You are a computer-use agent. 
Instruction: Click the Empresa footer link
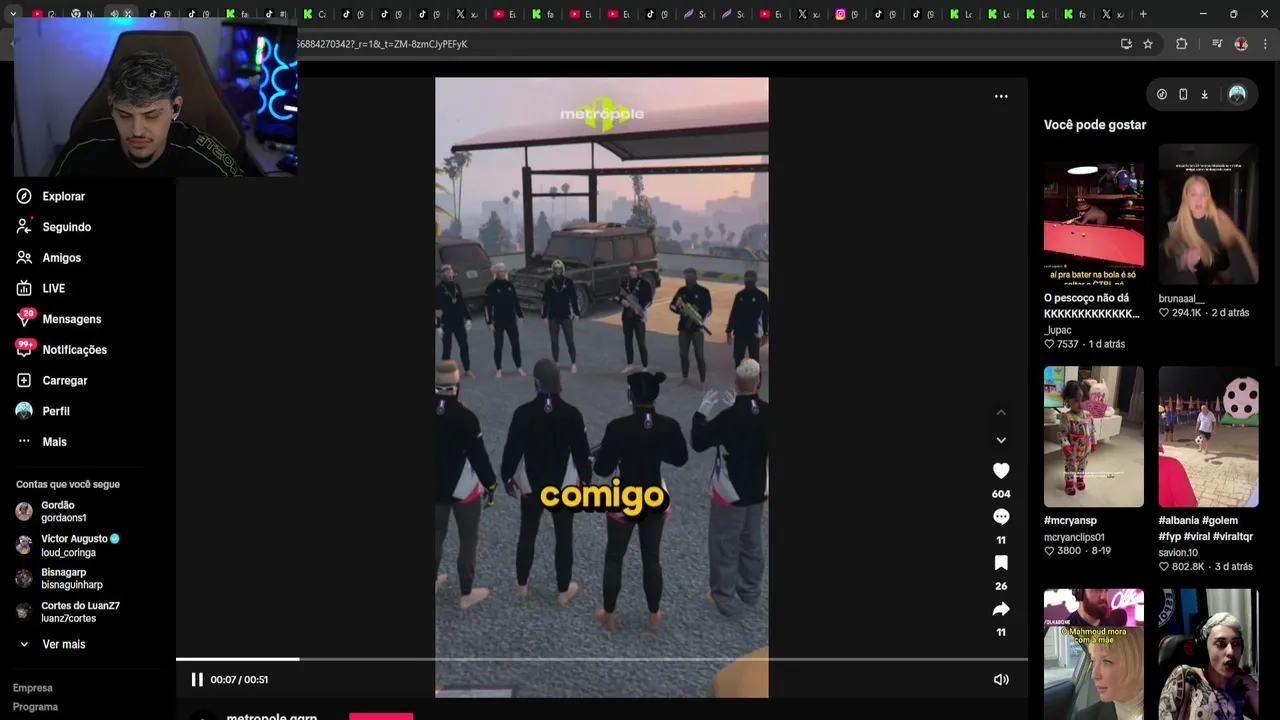click(x=33, y=688)
